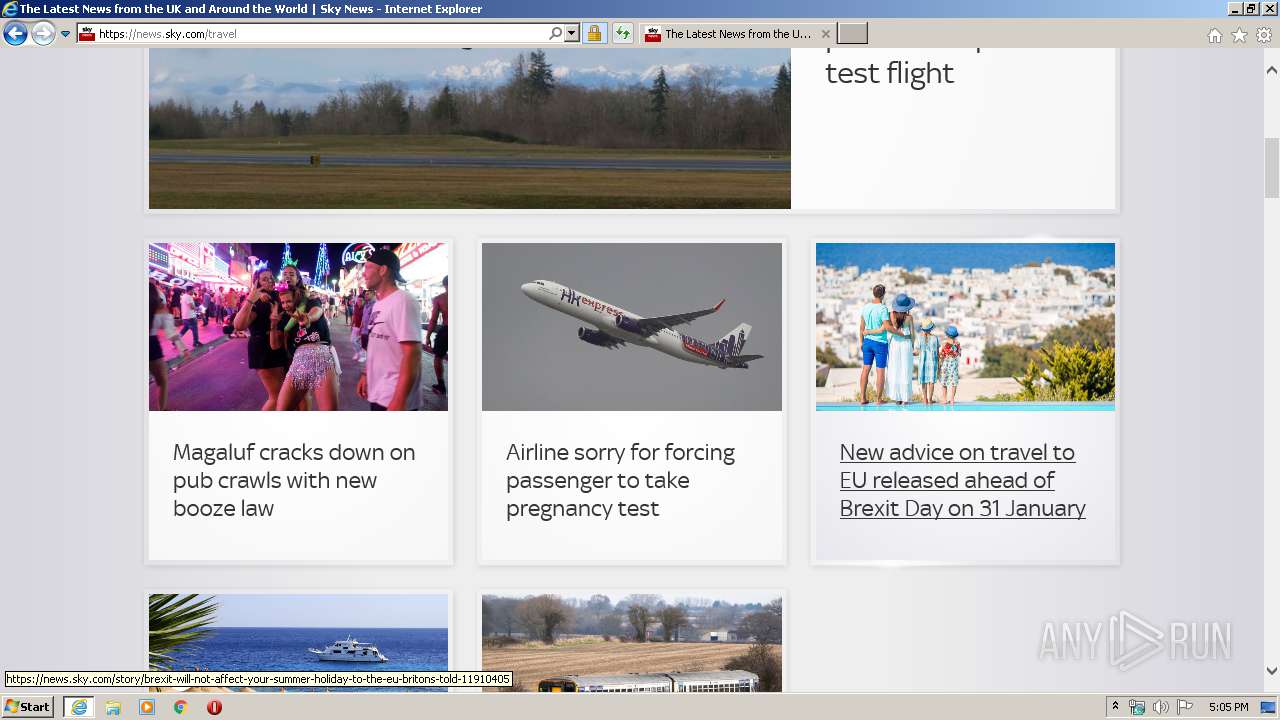The width and height of the screenshot is (1280, 720).
Task: Read 'Airline sorry for forcing passenger' story
Action: (620, 480)
